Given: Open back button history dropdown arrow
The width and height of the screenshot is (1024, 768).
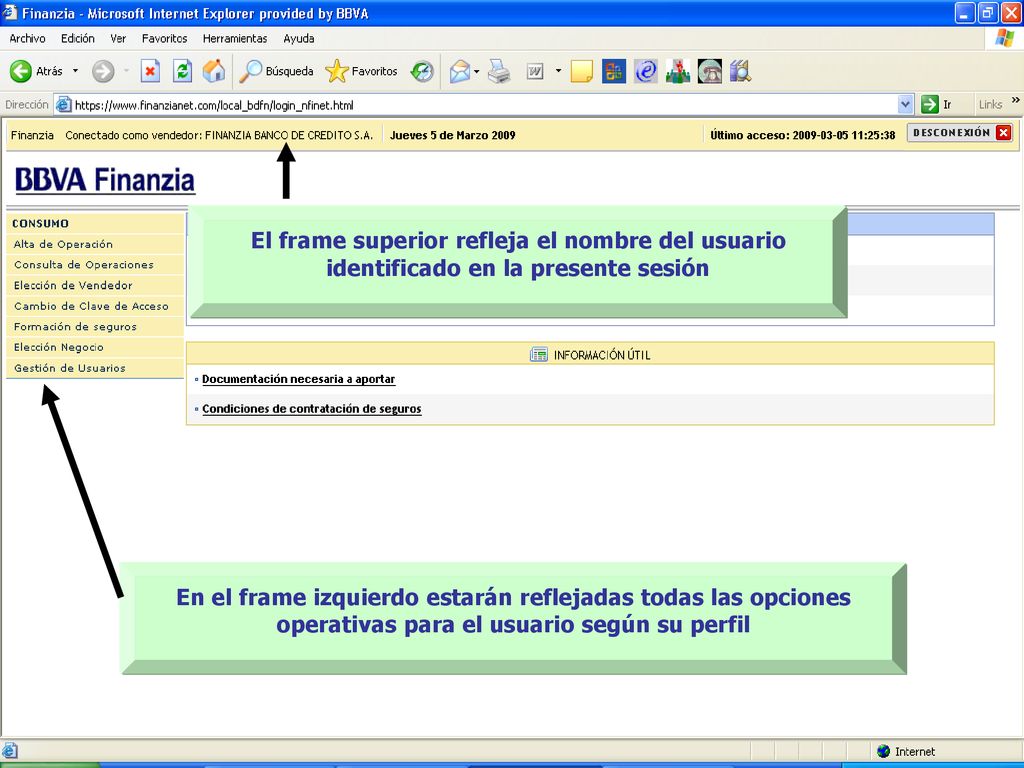Looking at the screenshot, I should tap(75, 71).
